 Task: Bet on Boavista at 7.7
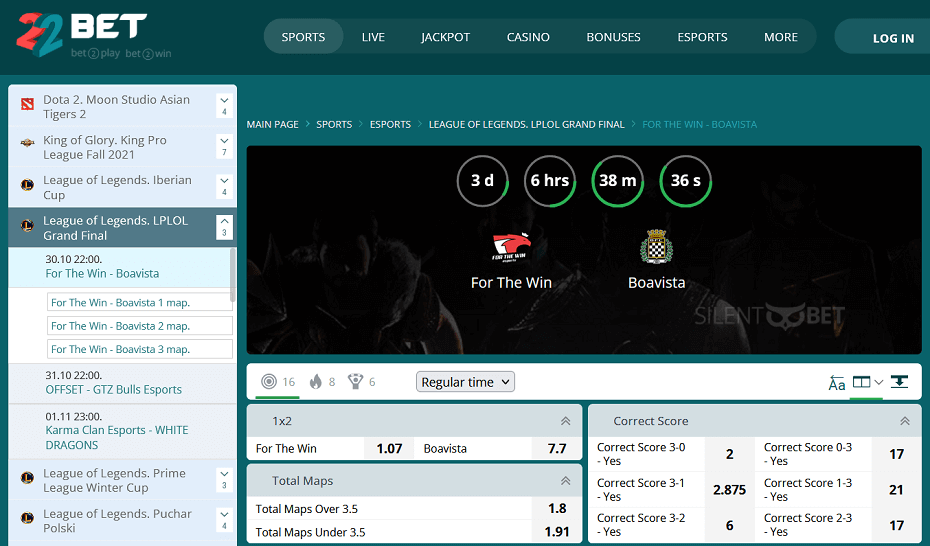556,449
